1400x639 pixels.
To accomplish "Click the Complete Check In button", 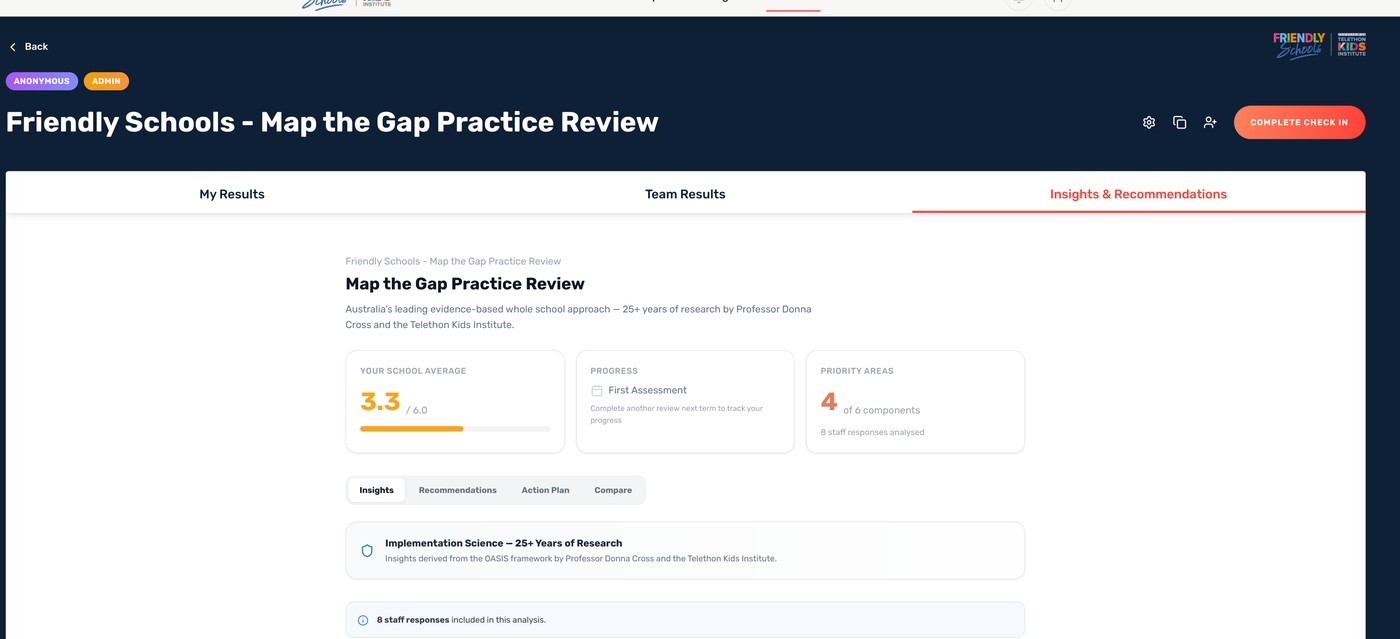I will (x=1299, y=122).
